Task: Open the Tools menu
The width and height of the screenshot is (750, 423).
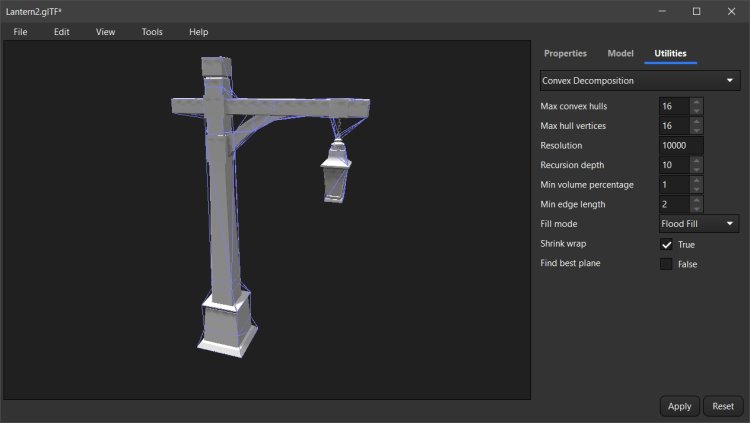Action: [152, 32]
